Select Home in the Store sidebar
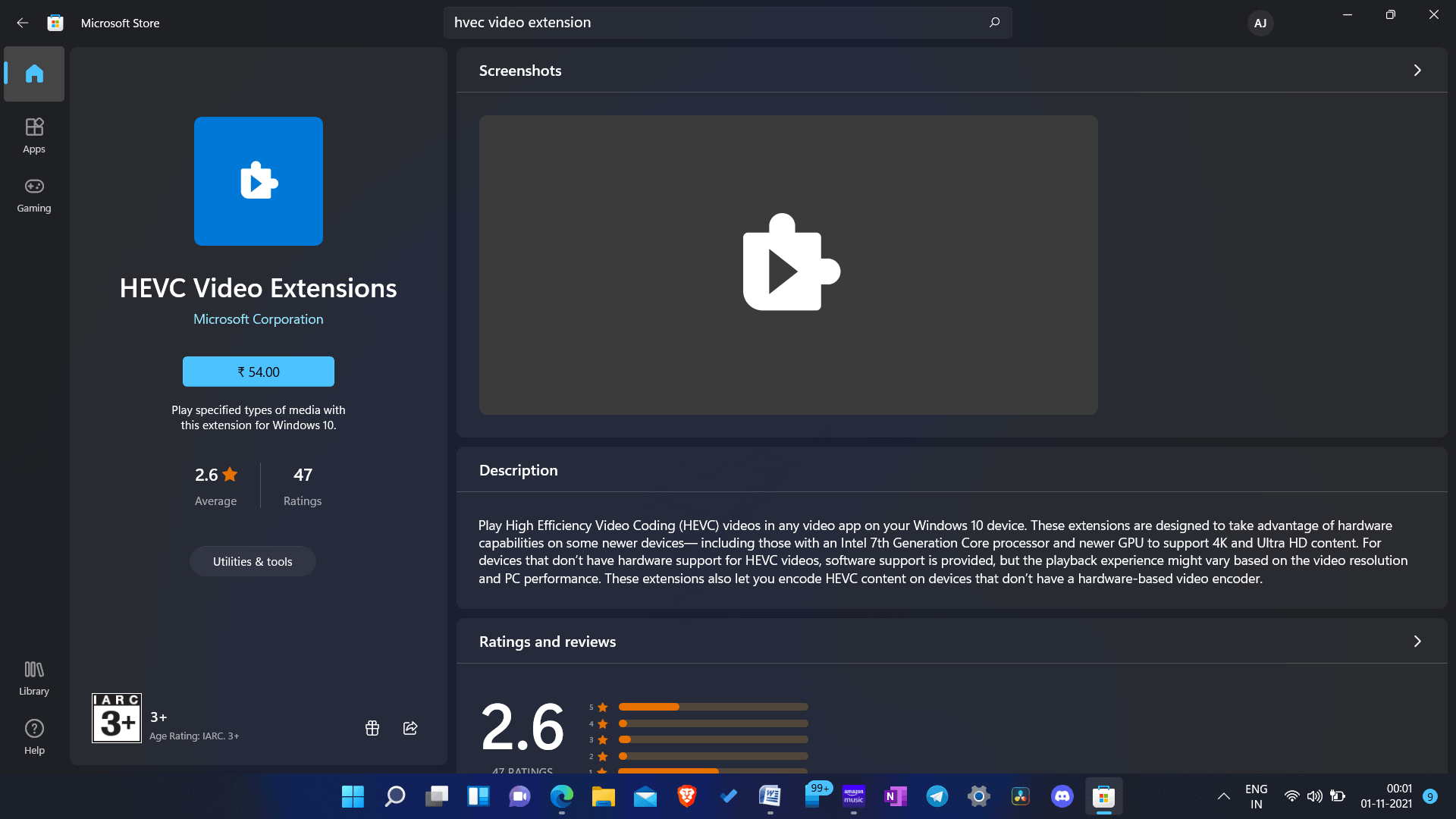This screenshot has width=1456, height=819. coord(33,74)
